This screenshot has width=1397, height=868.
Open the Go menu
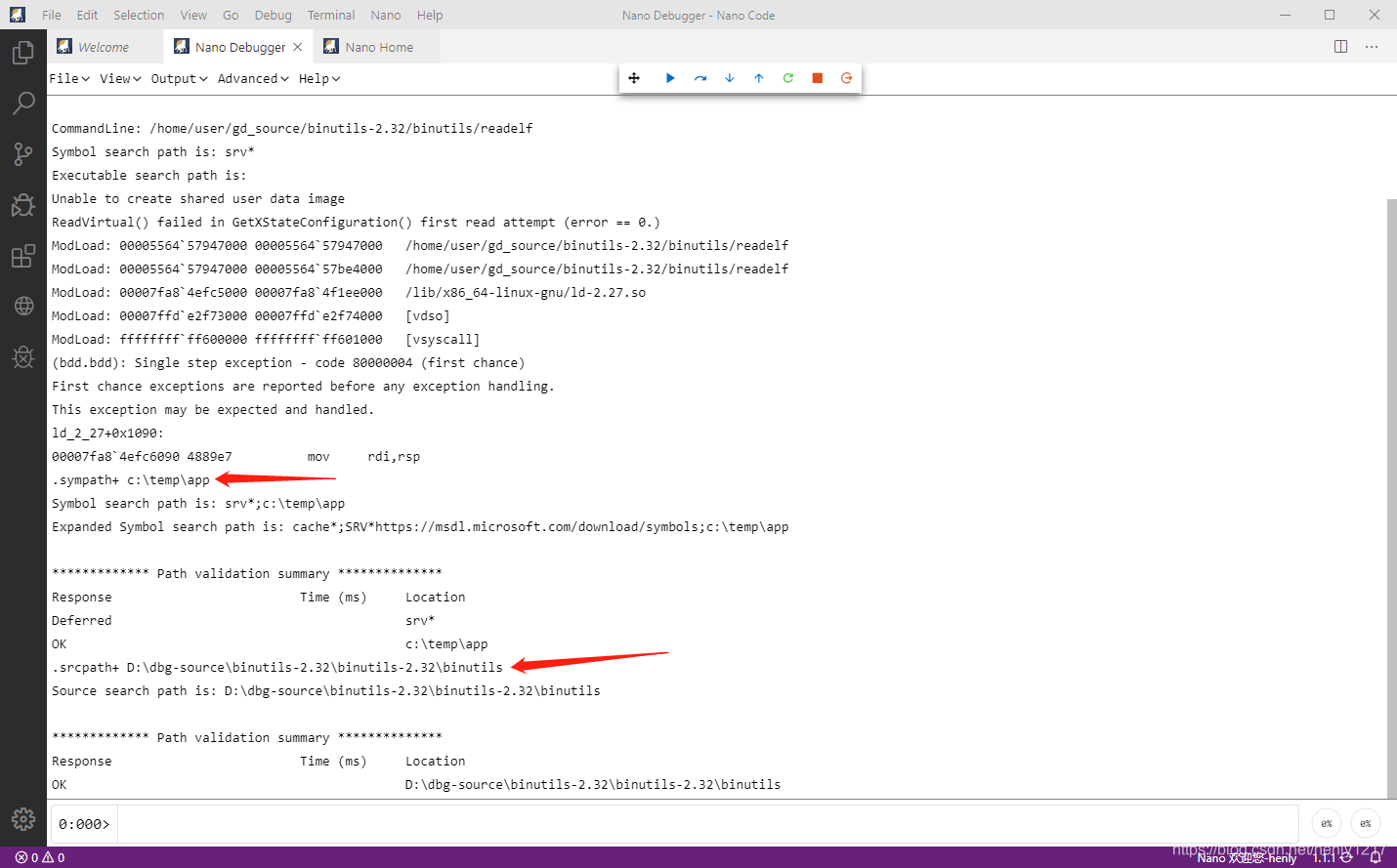[231, 15]
